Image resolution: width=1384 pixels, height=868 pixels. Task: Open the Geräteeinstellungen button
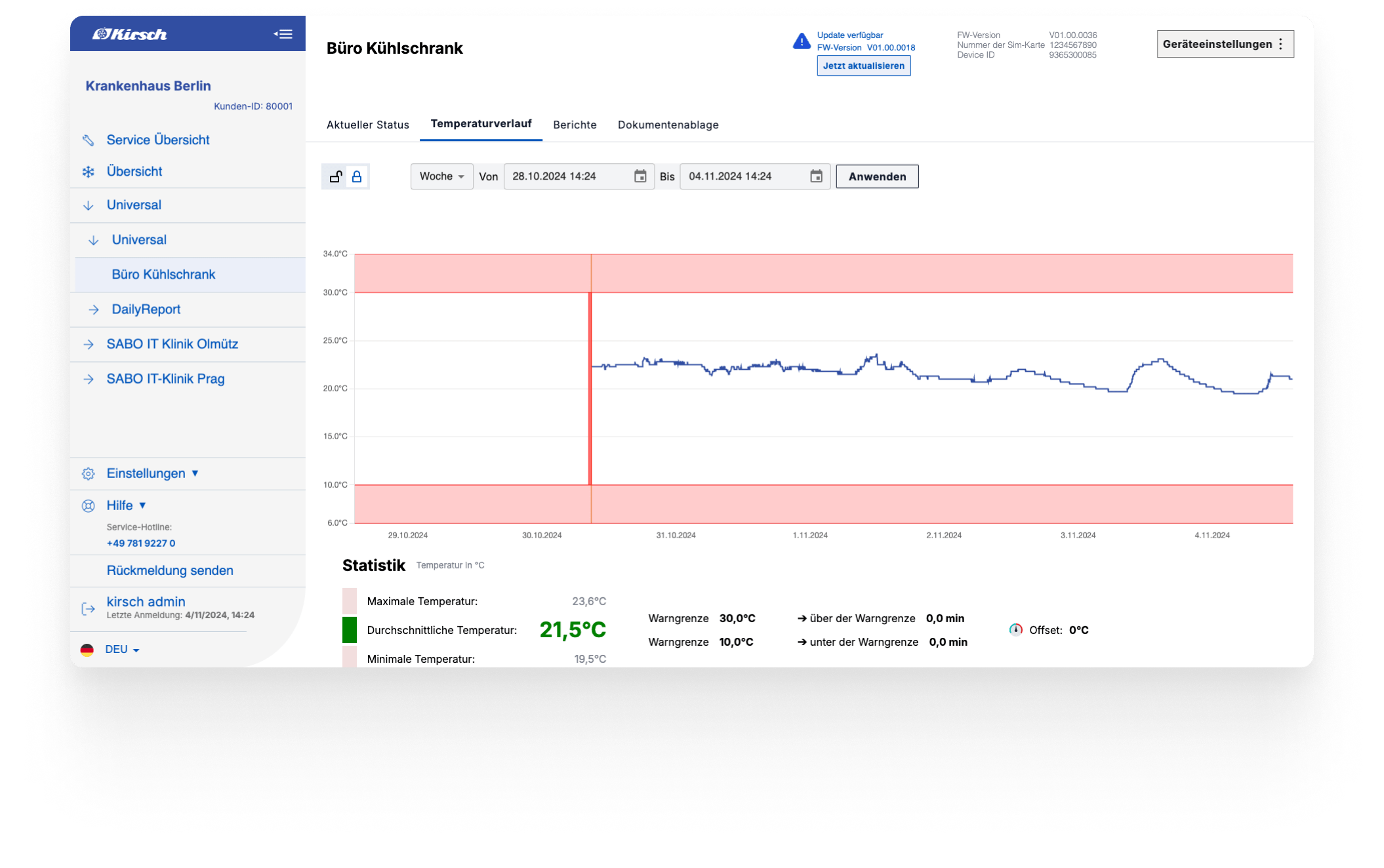1225,44
